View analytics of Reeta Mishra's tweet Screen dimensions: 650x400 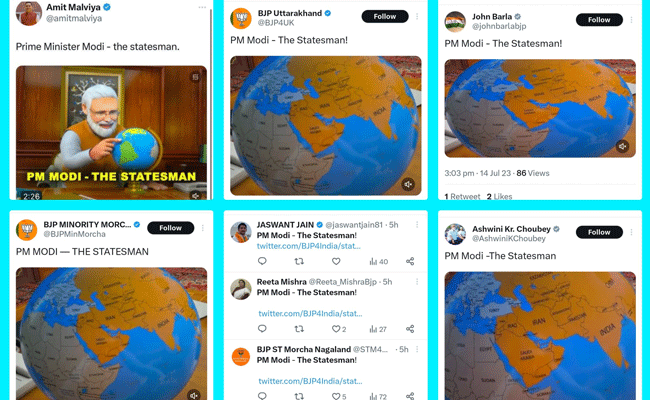[x=378, y=329]
